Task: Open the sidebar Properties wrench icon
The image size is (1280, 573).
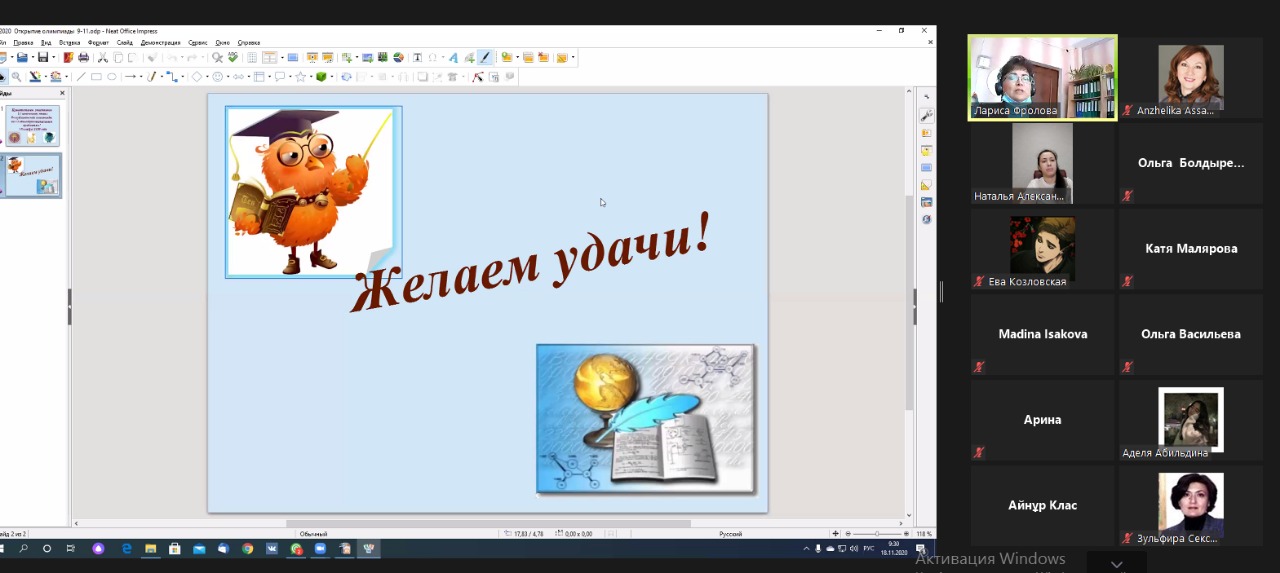Action: [x=926, y=116]
